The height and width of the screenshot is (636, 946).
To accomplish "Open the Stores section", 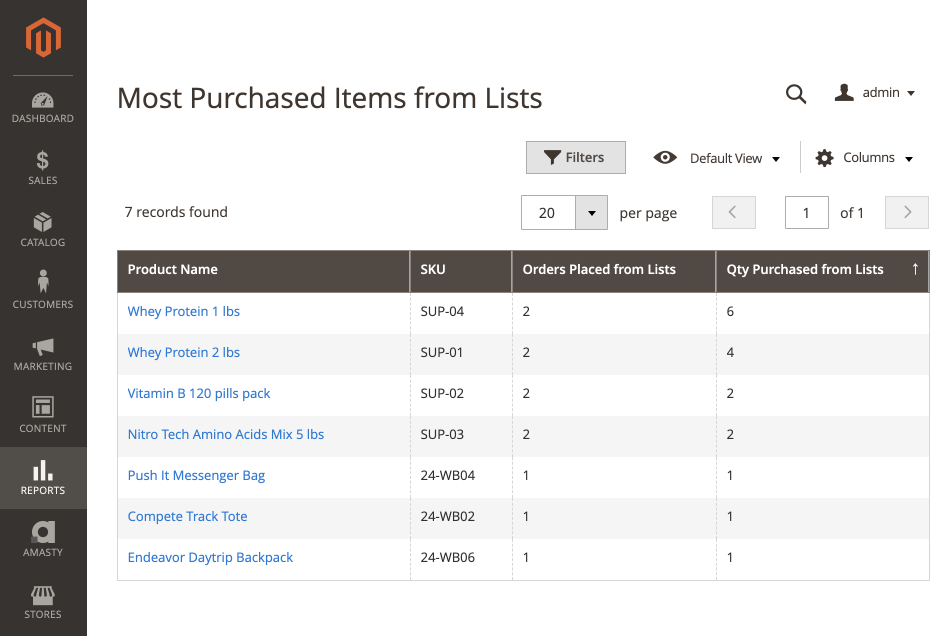I will click(42, 601).
